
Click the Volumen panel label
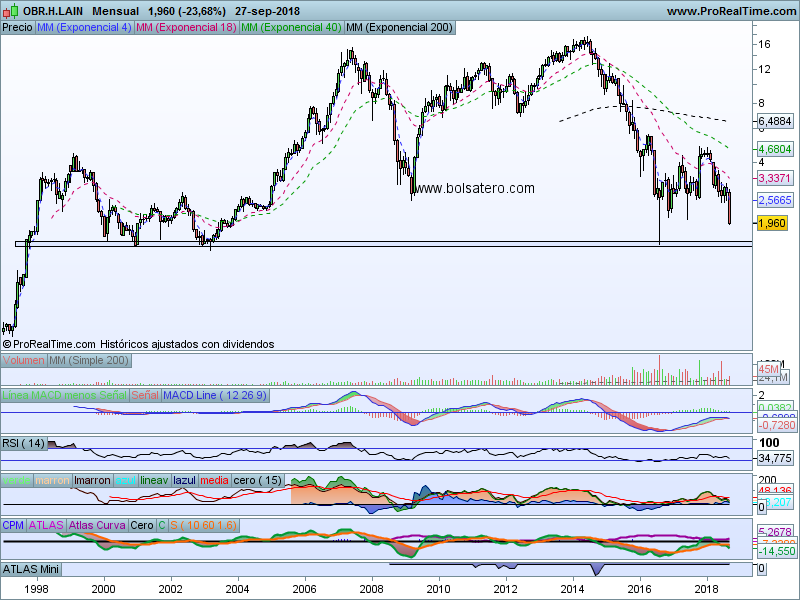click(x=25, y=360)
